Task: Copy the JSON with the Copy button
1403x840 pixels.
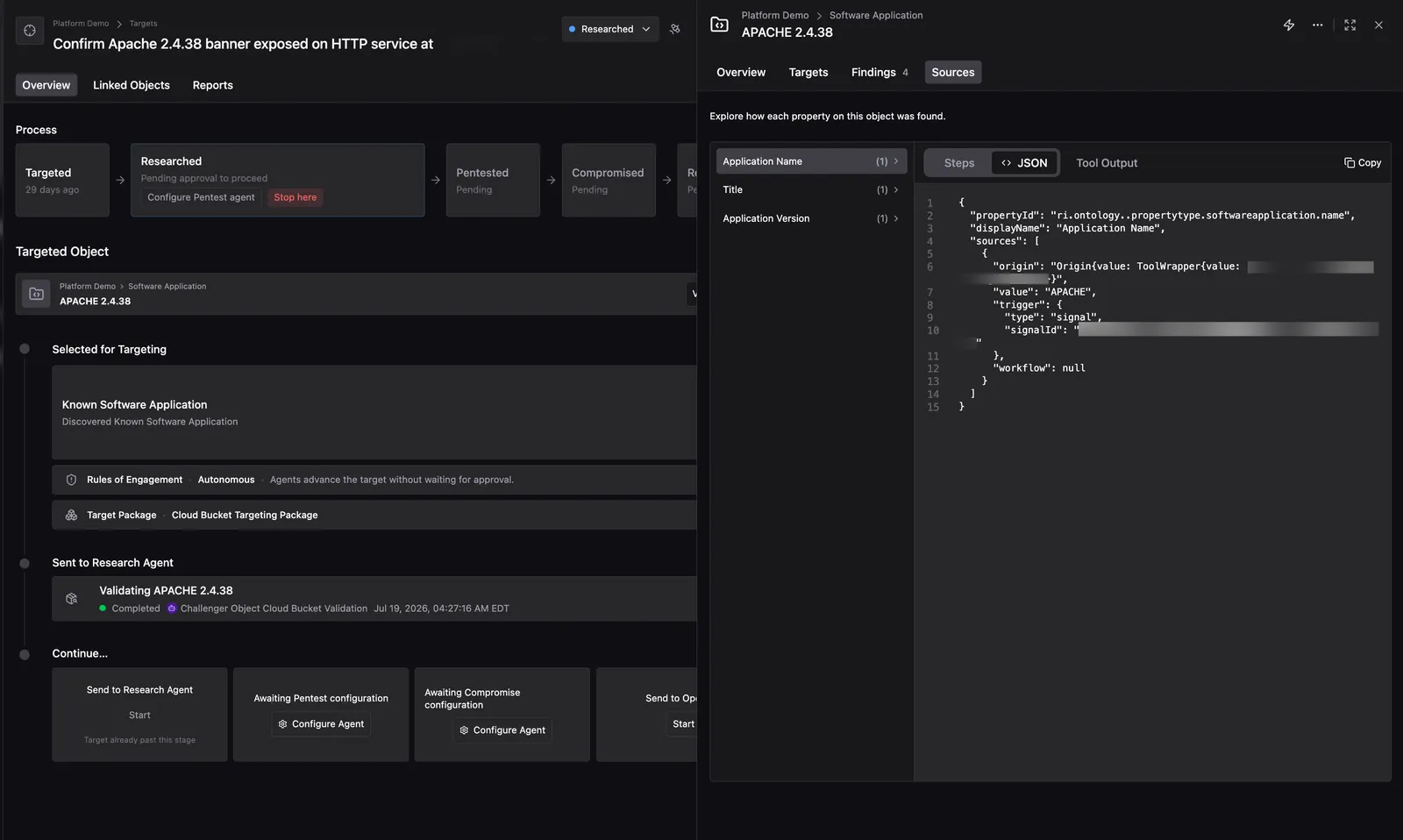Action: pyautogui.click(x=1363, y=163)
